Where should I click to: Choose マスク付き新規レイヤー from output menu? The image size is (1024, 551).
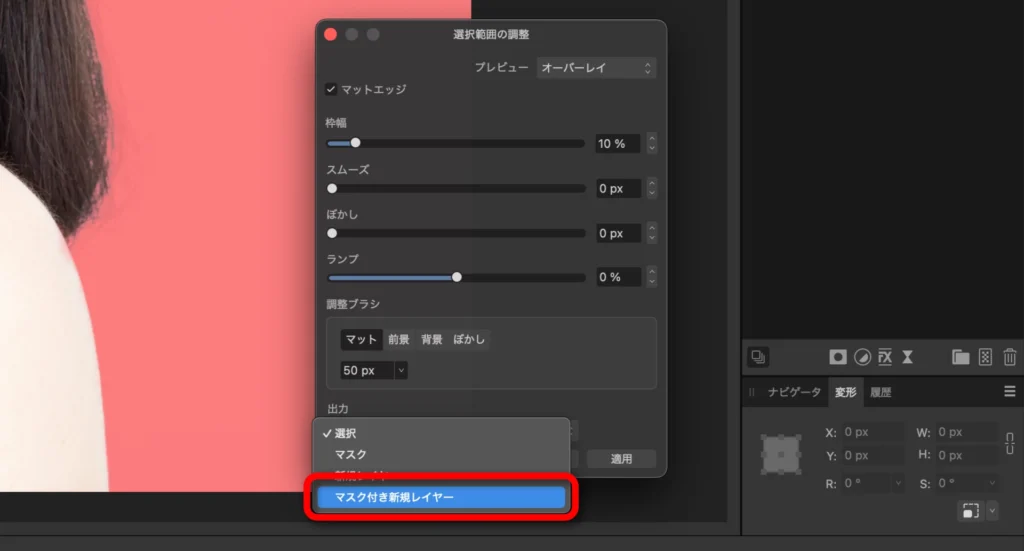point(442,497)
